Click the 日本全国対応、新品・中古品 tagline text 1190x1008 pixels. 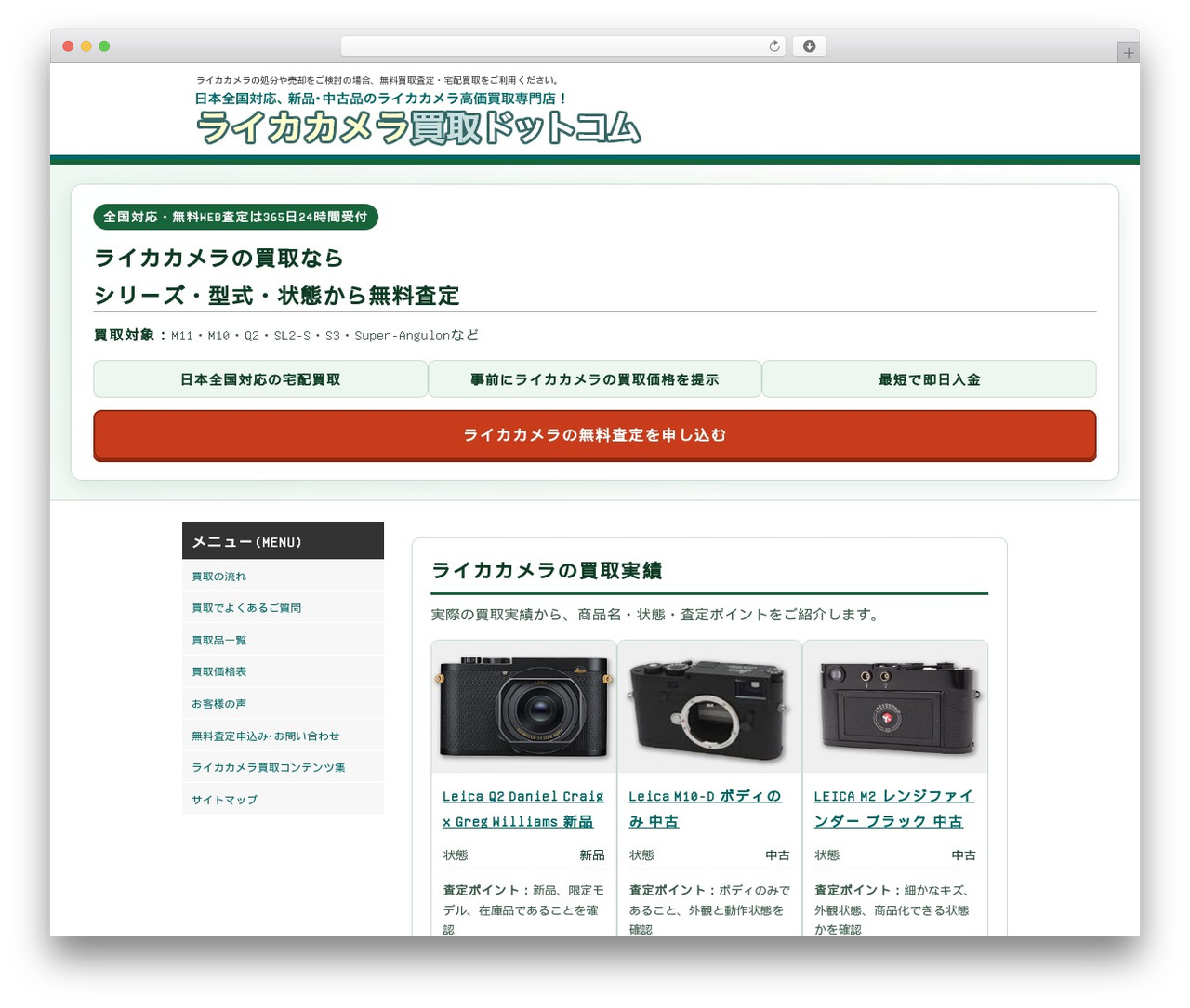click(x=380, y=99)
